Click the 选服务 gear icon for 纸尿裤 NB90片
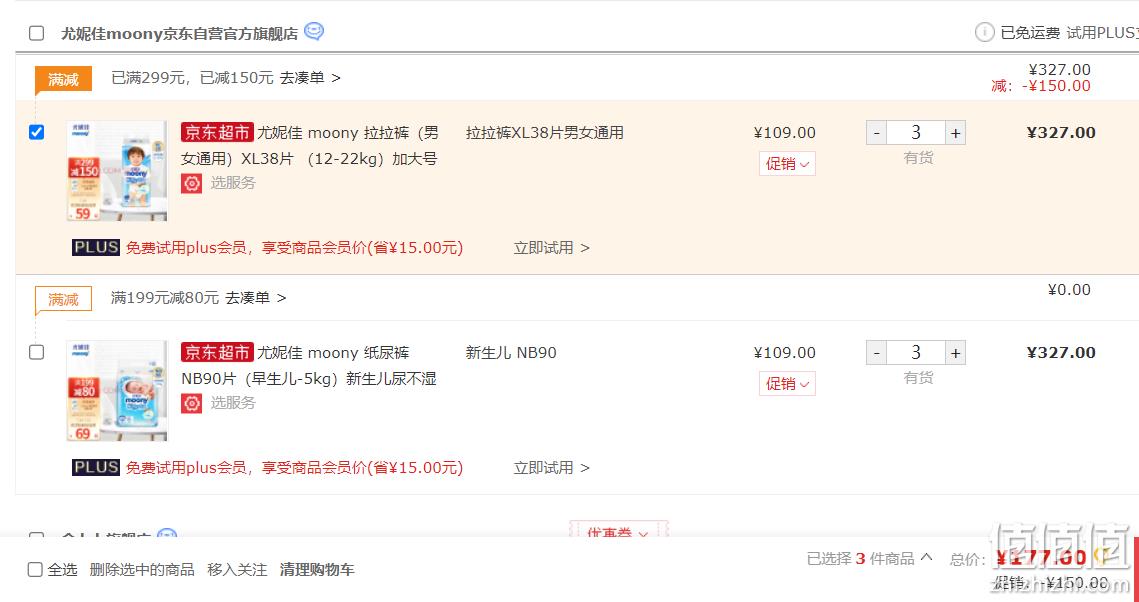 click(x=192, y=403)
